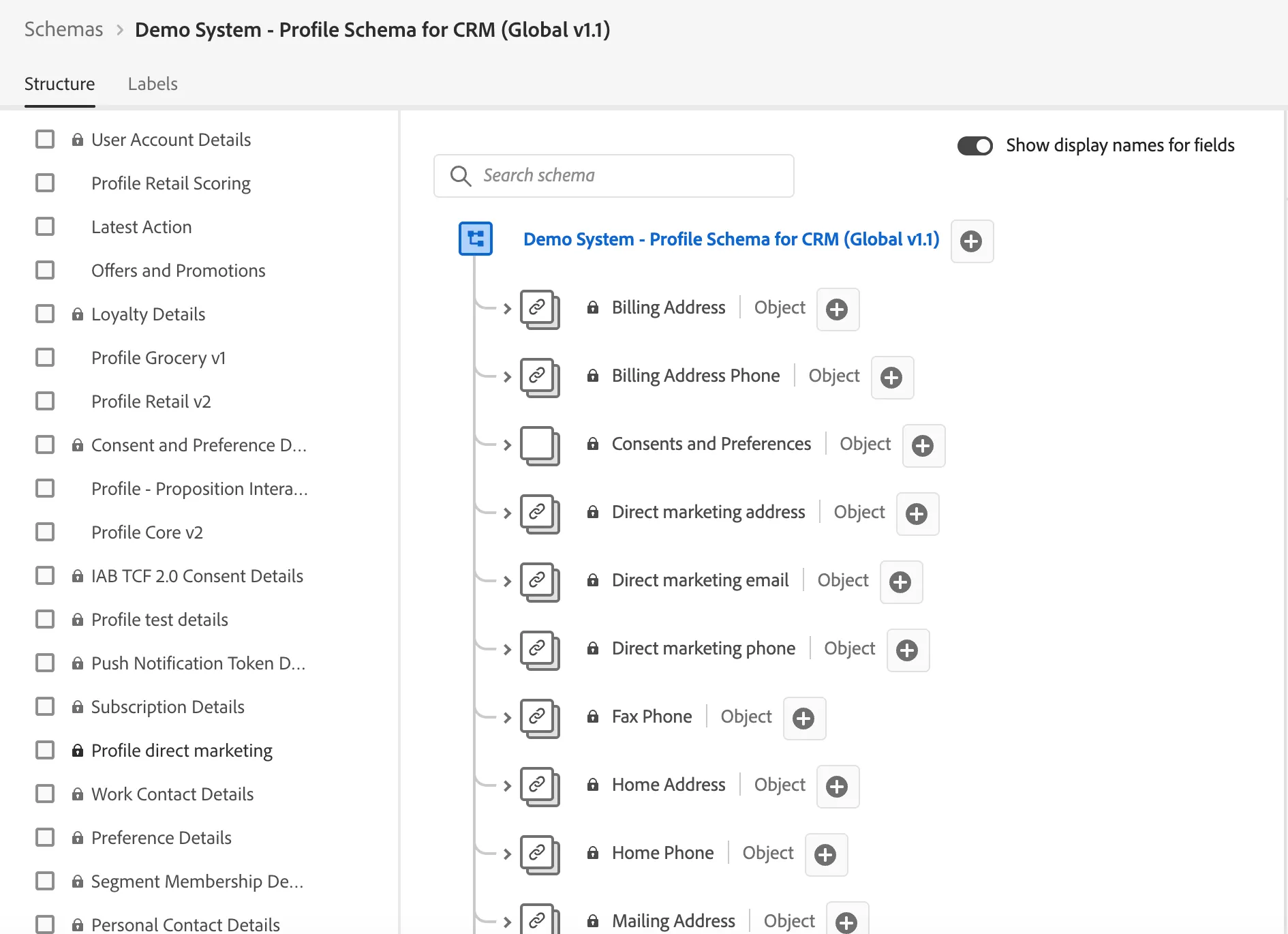Click plus icon beside Consents and Preferences
Viewport: 1288px width, 934px height.
tap(923, 445)
